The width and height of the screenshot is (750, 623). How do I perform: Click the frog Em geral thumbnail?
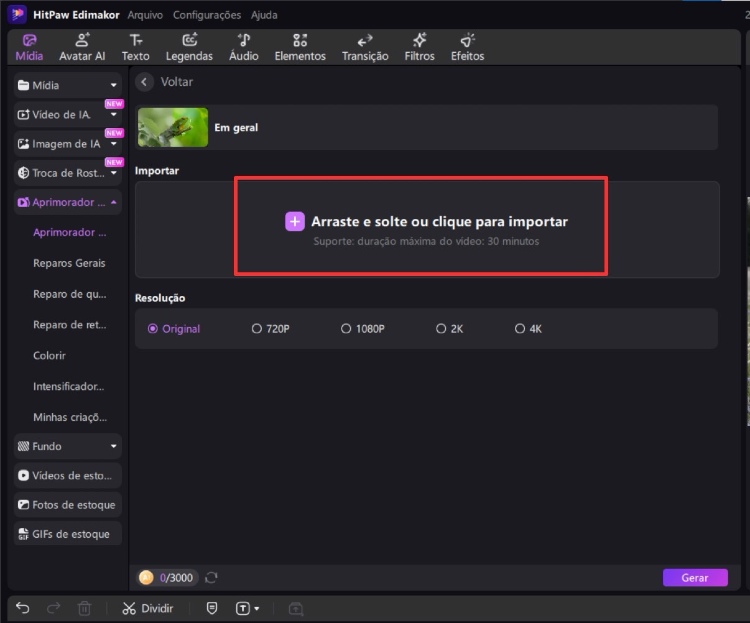coord(173,127)
